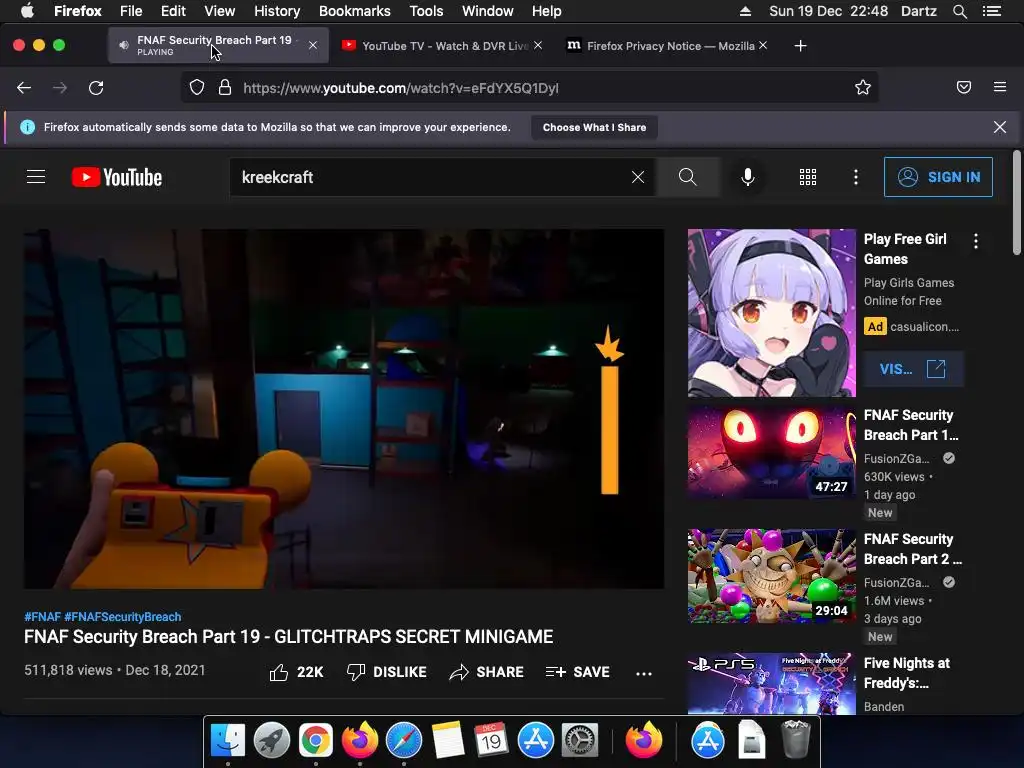Open Control Center list icon in menu bar
Viewport: 1024px width, 768px height.
(992, 11)
